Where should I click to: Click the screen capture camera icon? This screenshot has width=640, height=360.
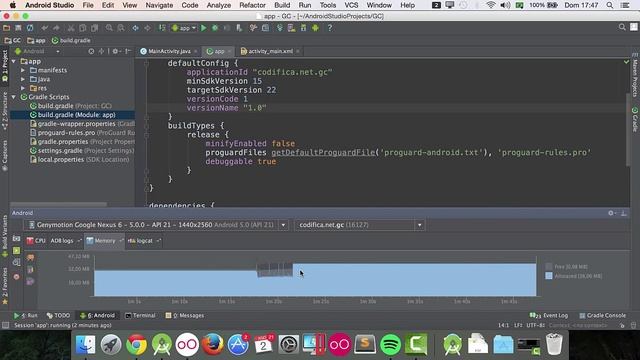tap(16, 238)
